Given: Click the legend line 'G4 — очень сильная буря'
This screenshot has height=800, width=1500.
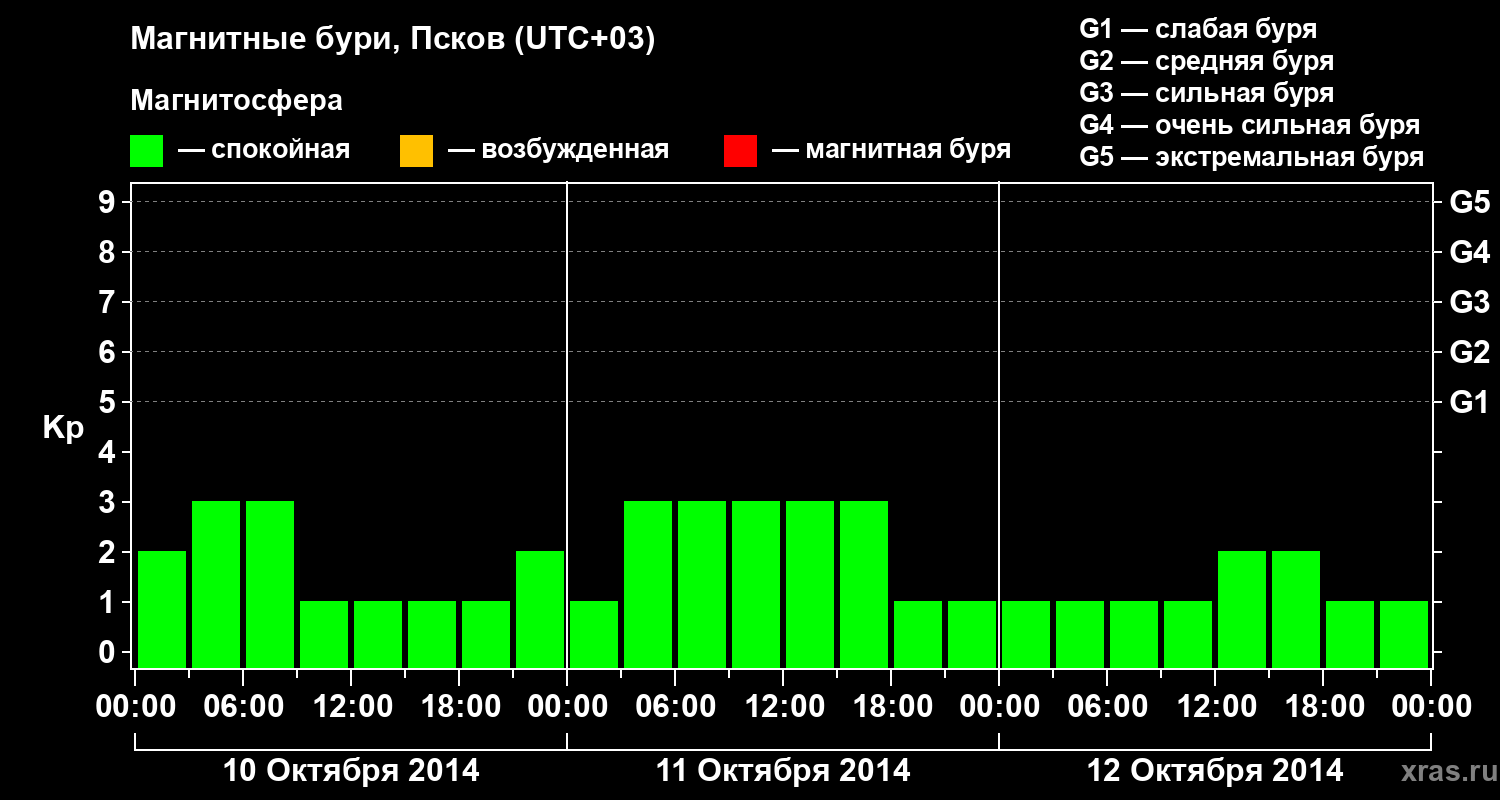Looking at the screenshot, I should click(x=1250, y=125).
